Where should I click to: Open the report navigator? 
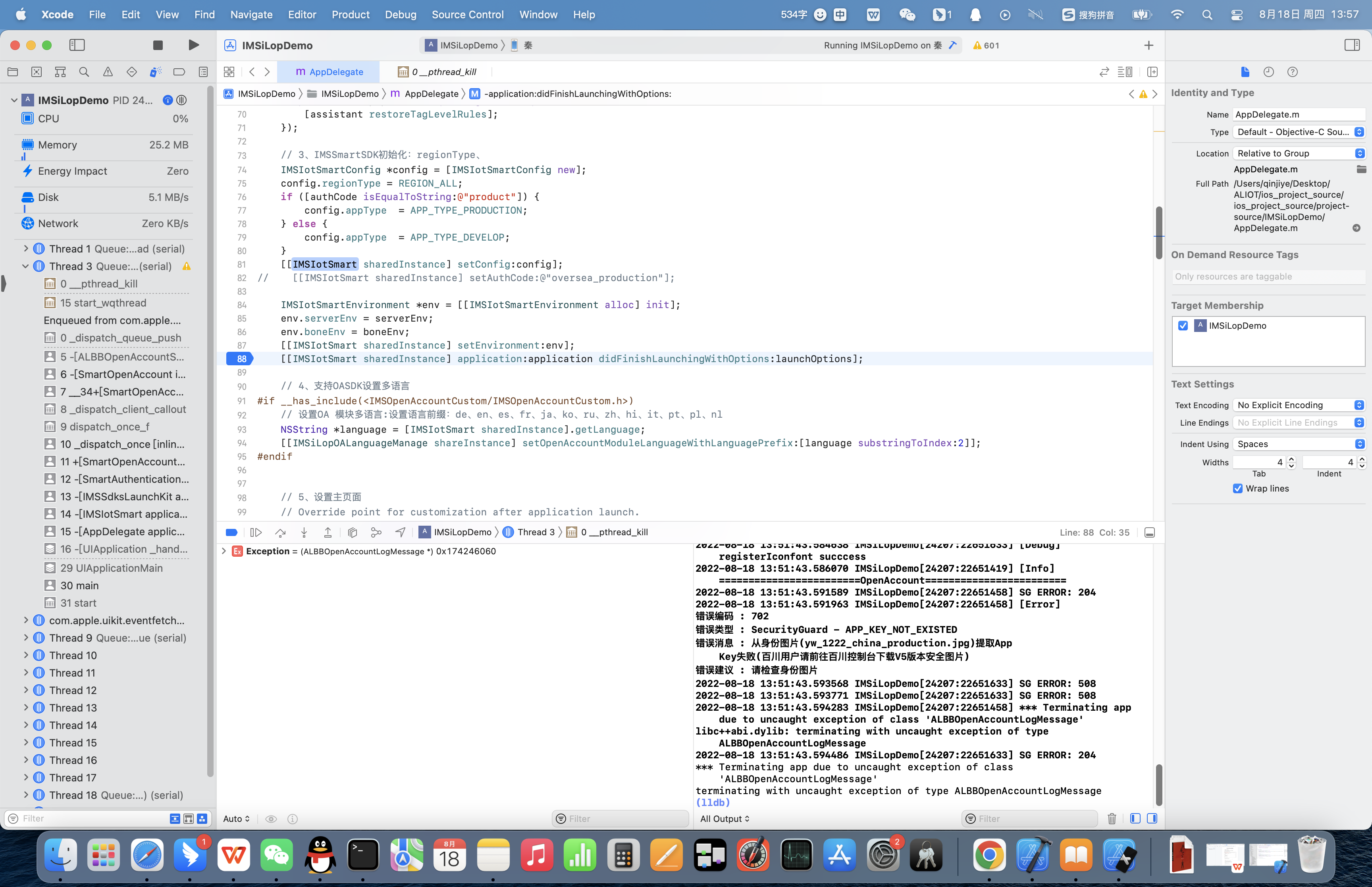203,72
